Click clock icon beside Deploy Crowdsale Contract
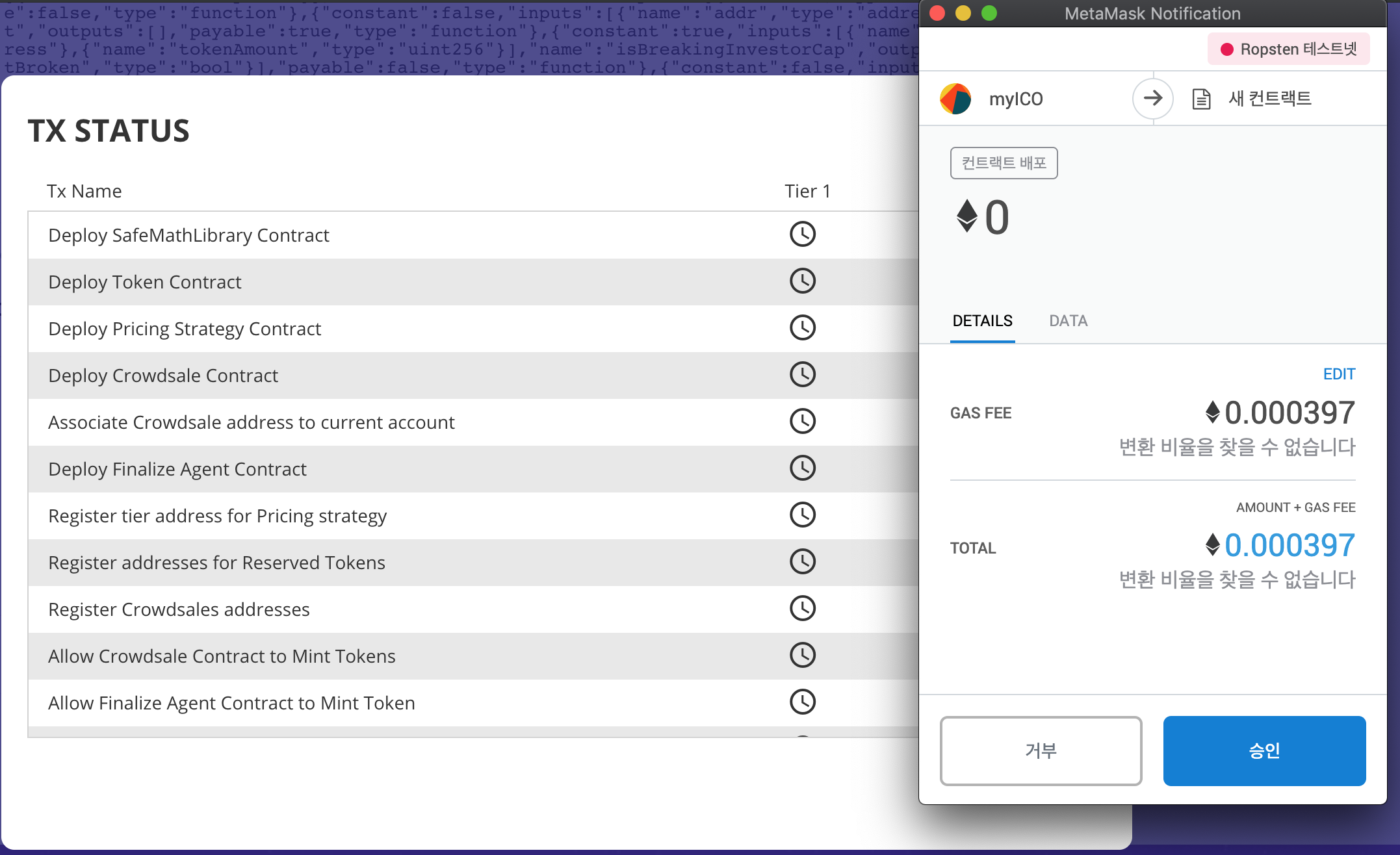The height and width of the screenshot is (855, 1400). pyautogui.click(x=802, y=375)
